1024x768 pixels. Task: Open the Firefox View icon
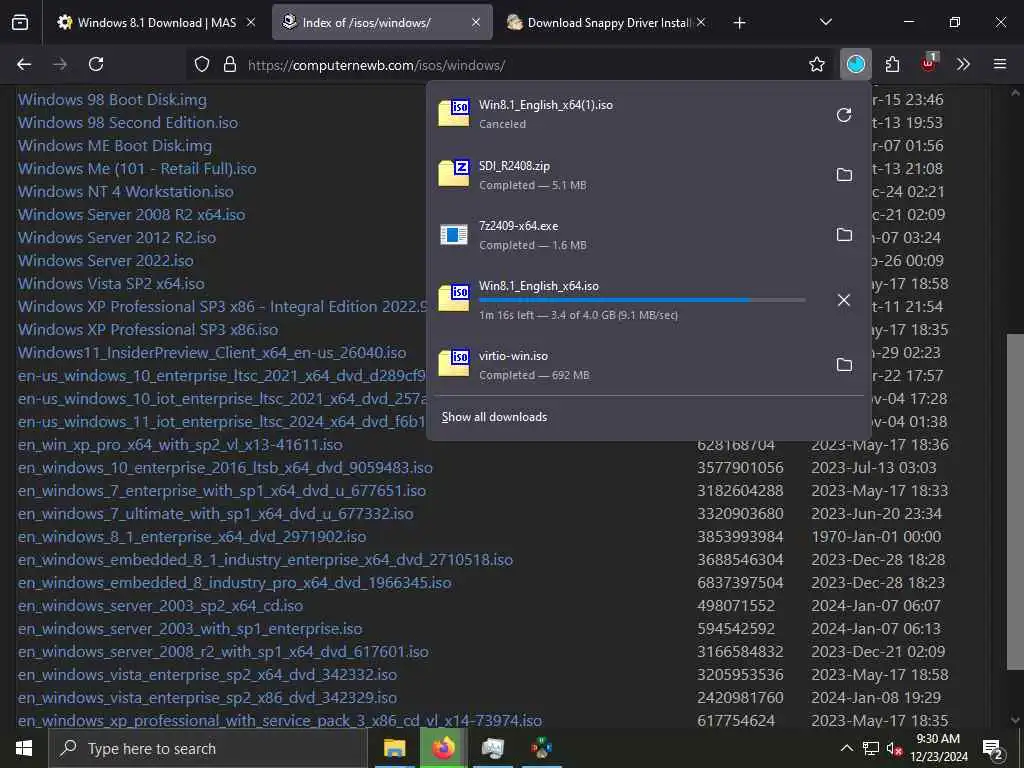click(20, 23)
